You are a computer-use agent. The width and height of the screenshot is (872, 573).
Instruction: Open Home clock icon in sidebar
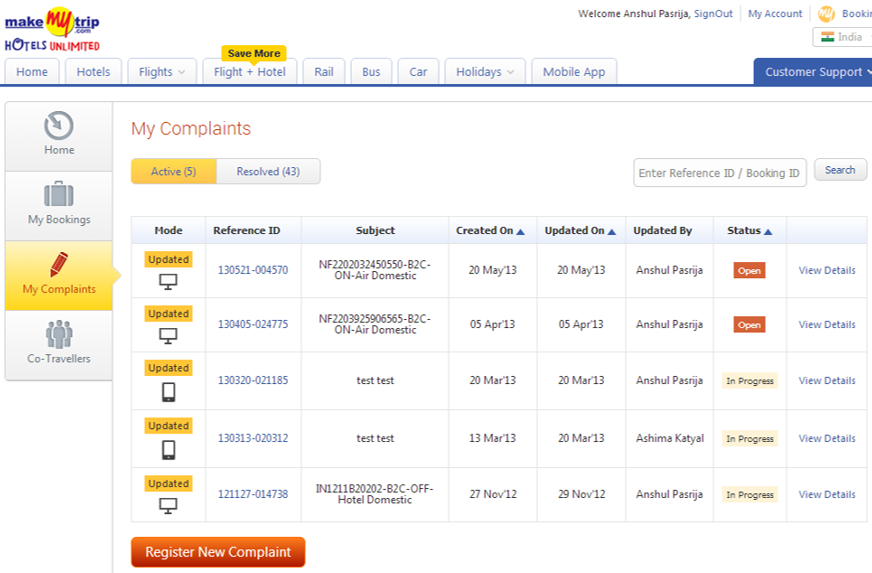point(58,125)
